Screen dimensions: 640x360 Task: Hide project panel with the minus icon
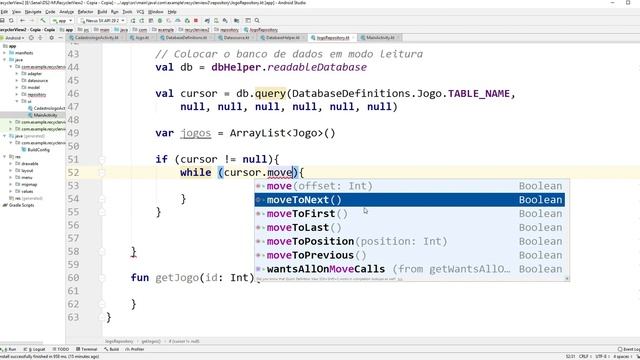click(x=60, y=38)
